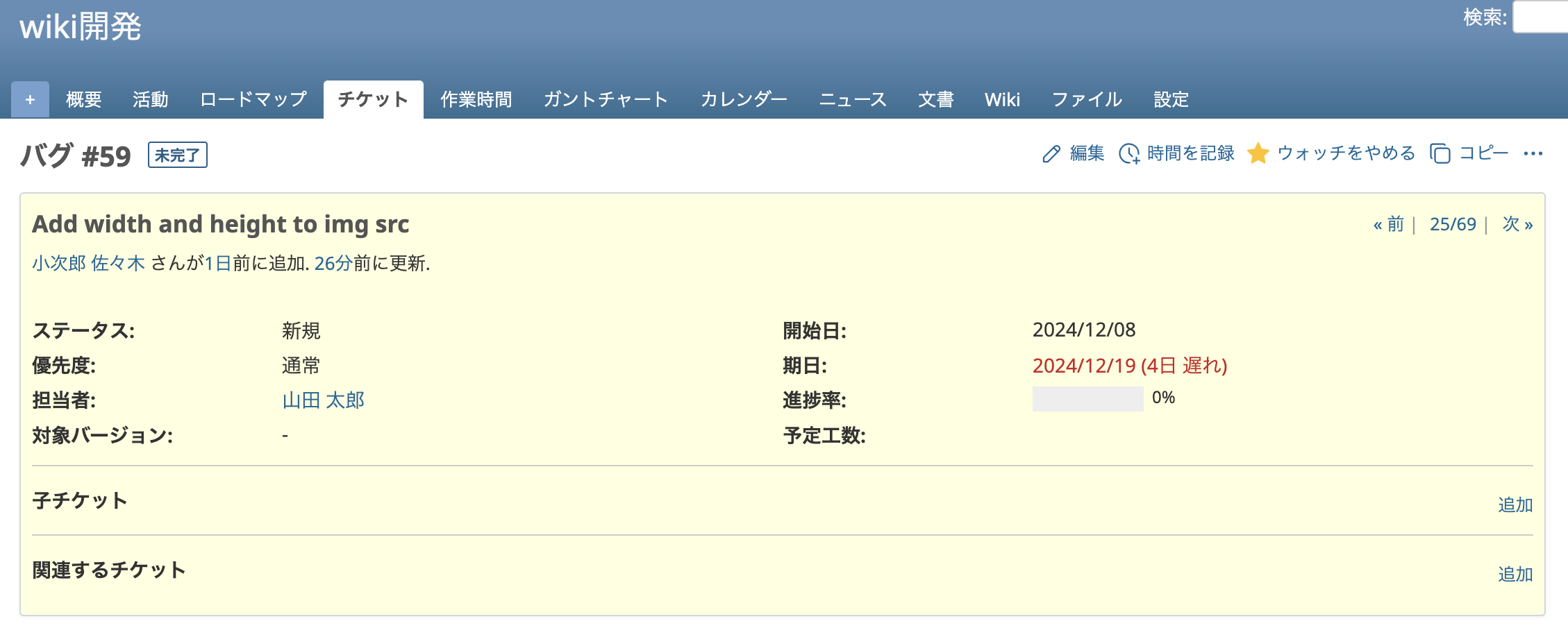The image size is (1568, 637).
Task: Click the start date 2024/12/08
Action: (x=1084, y=330)
